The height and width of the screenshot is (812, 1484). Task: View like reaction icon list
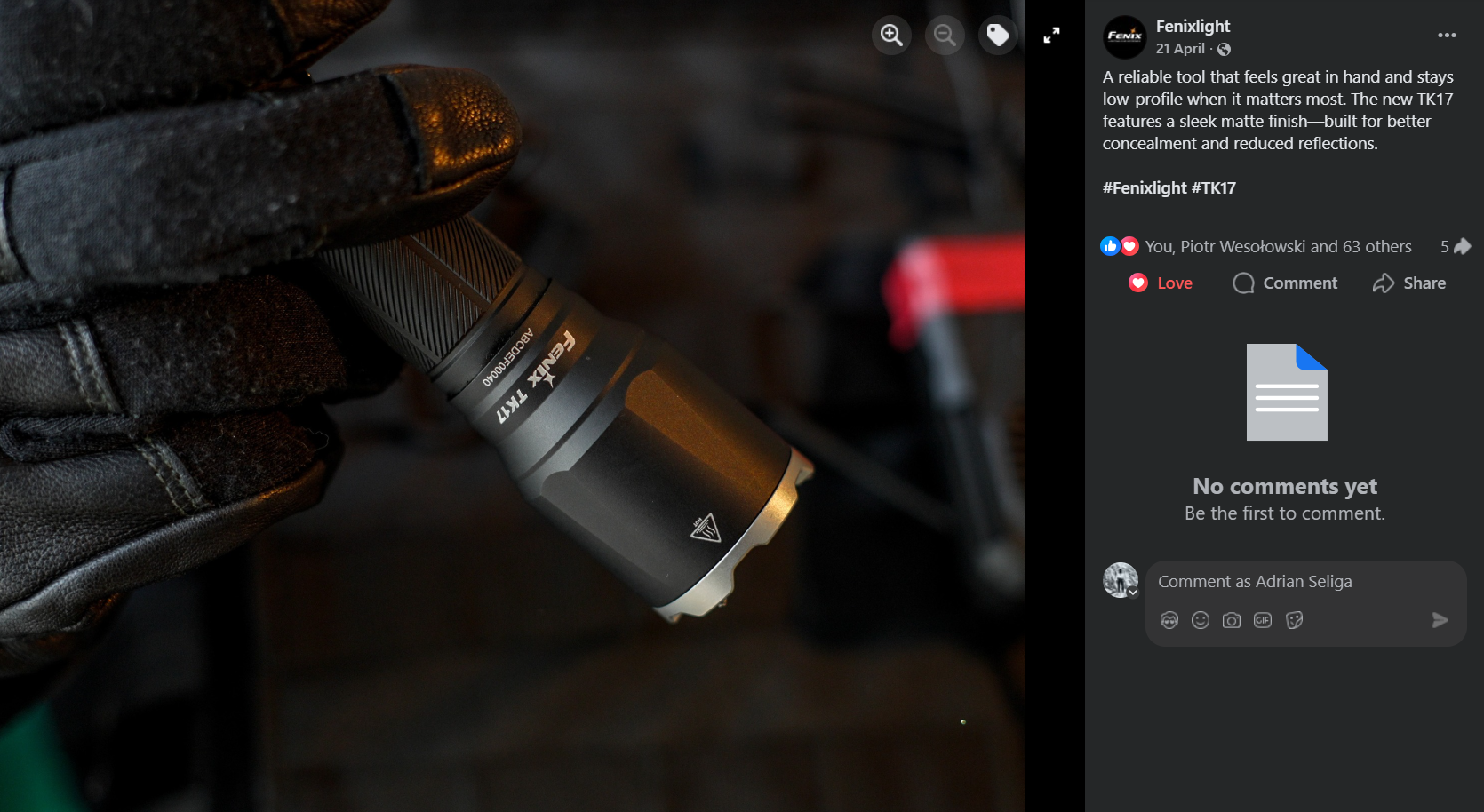tap(1110, 246)
